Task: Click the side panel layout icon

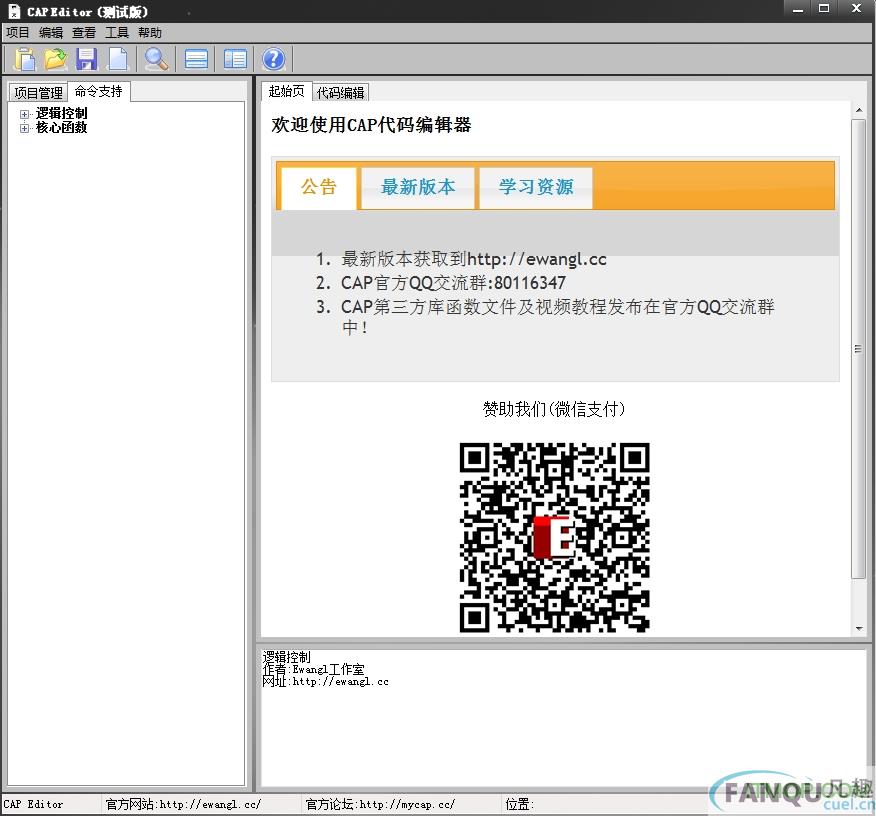Action: click(235, 59)
